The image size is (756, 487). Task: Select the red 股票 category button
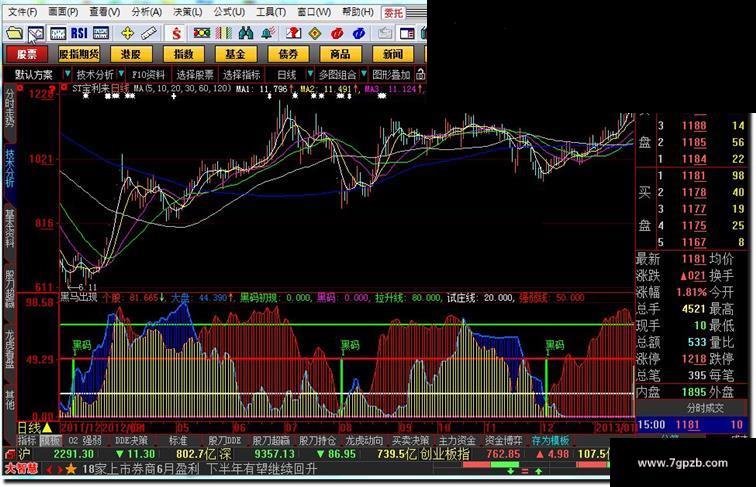coord(27,54)
